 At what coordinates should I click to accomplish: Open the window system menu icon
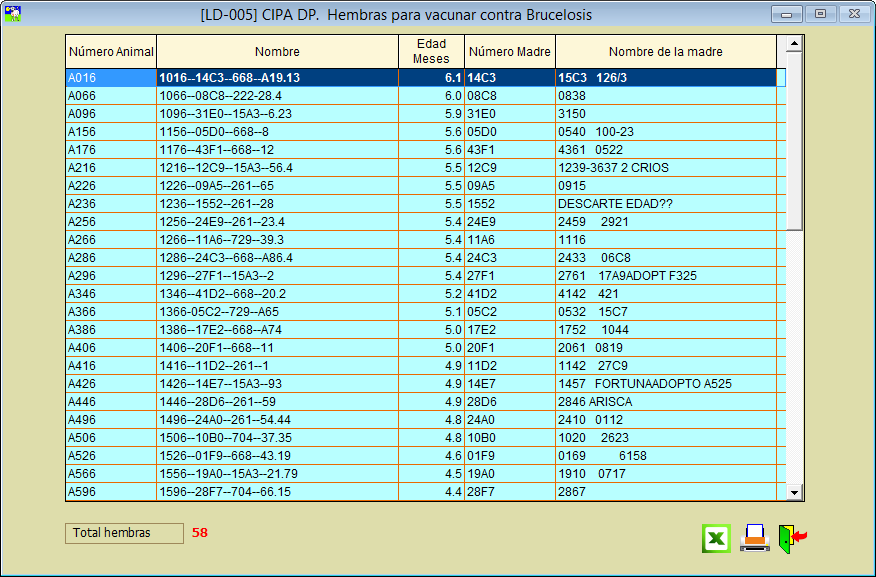(x=13, y=14)
